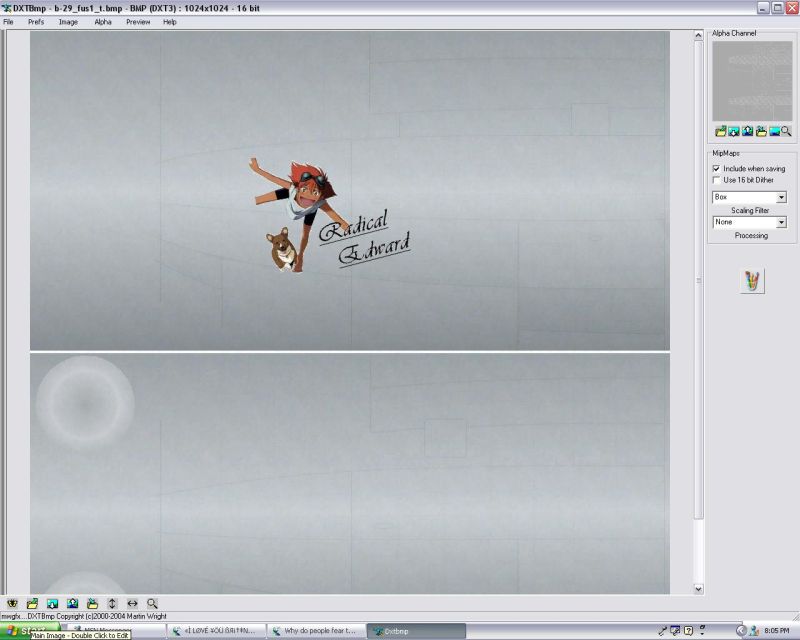Switch to the "Why do people fear" taskbar window
This screenshot has height=640, width=800.
317,631
